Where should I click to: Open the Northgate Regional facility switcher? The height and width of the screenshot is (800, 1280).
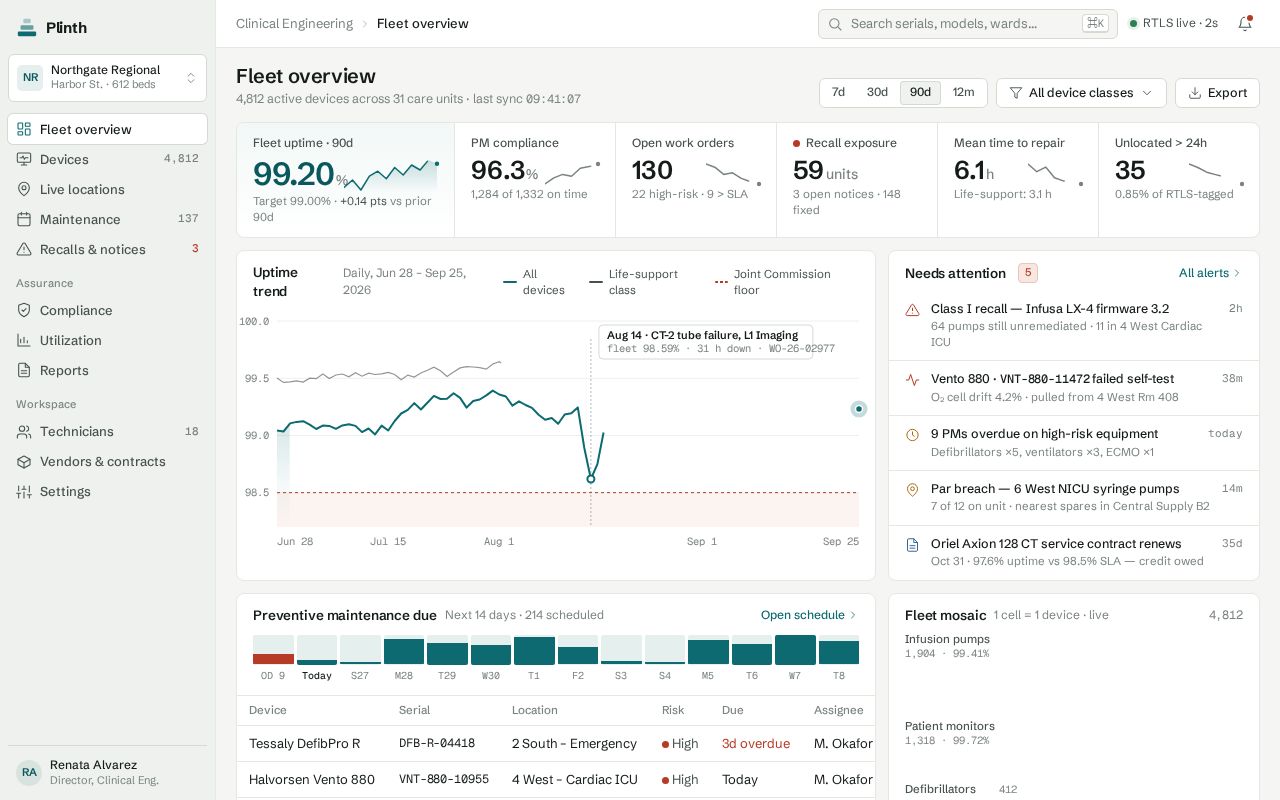pyautogui.click(x=108, y=78)
